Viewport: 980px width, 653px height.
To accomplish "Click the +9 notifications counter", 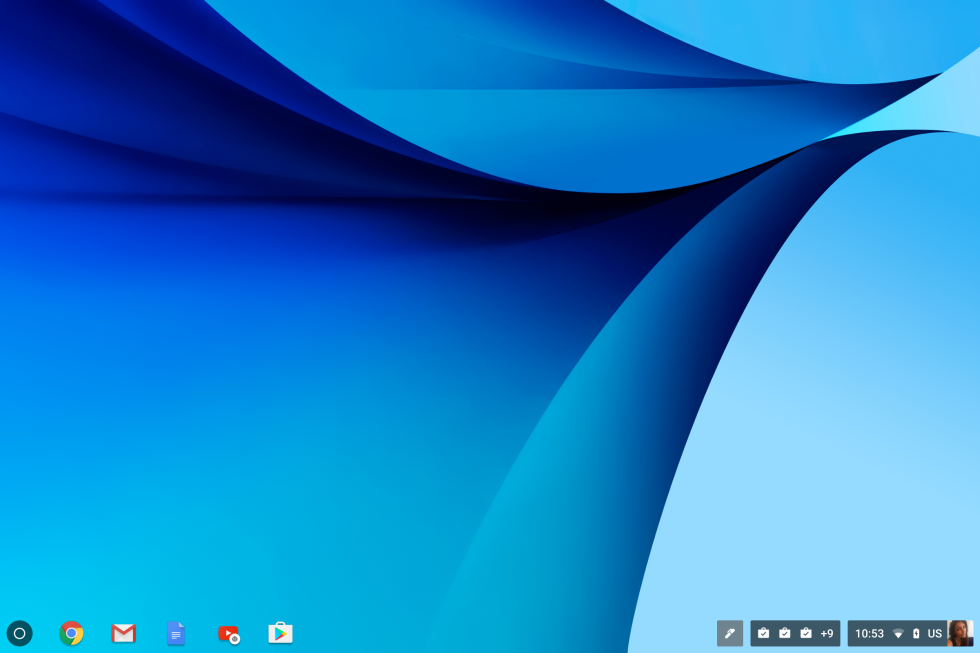I will coord(827,634).
